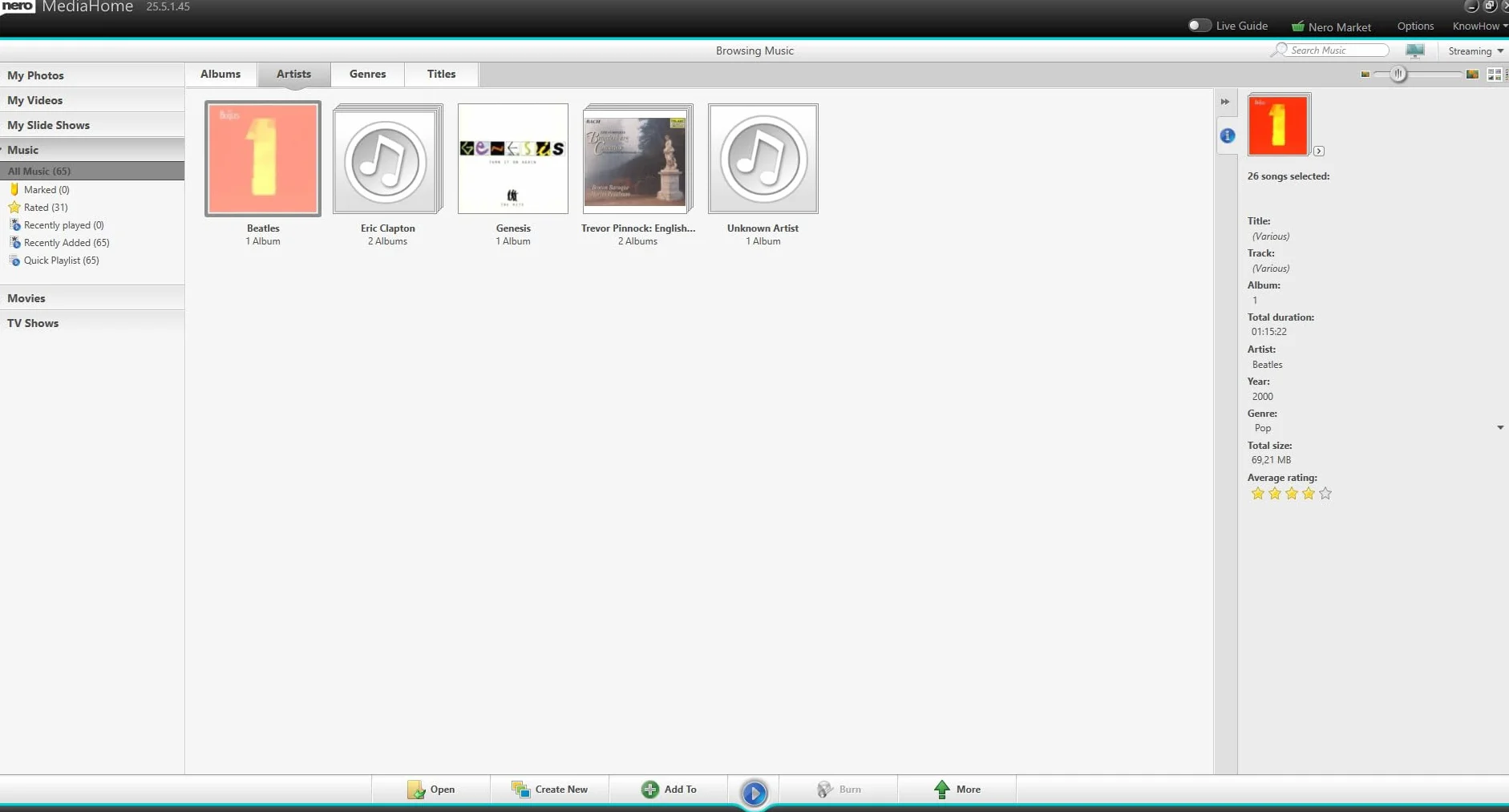Select the Trevor Pinnock artist thumbnail
The image size is (1509, 812).
tap(638, 159)
